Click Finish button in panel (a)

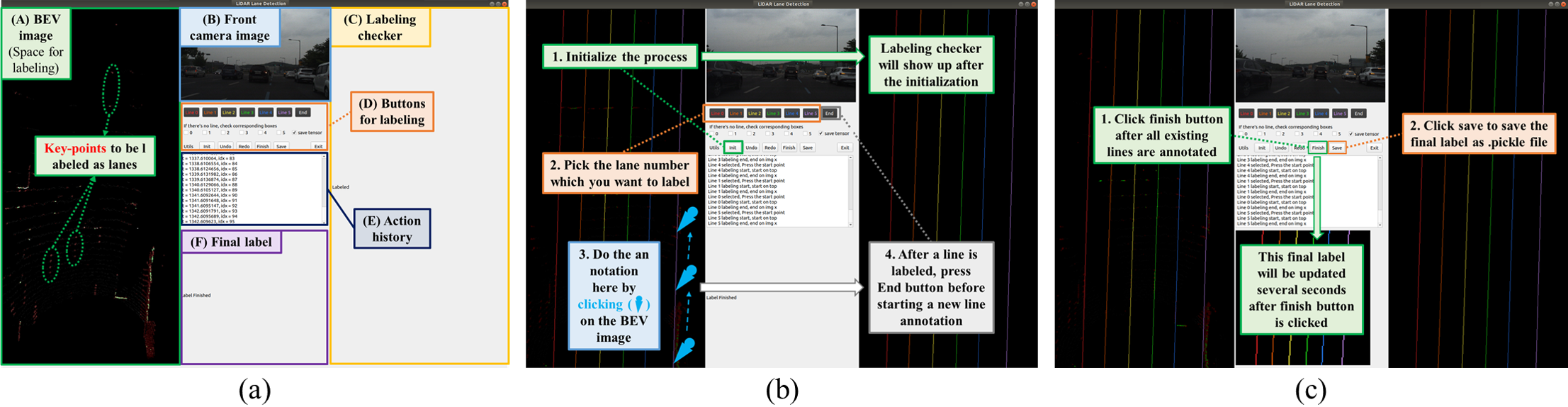pos(263,146)
